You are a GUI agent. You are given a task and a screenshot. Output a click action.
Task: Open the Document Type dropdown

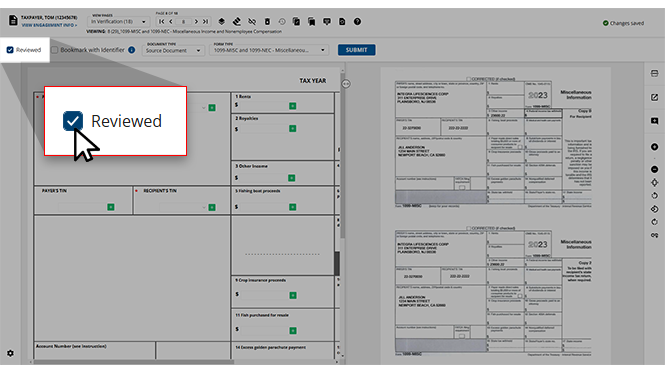click(x=173, y=50)
